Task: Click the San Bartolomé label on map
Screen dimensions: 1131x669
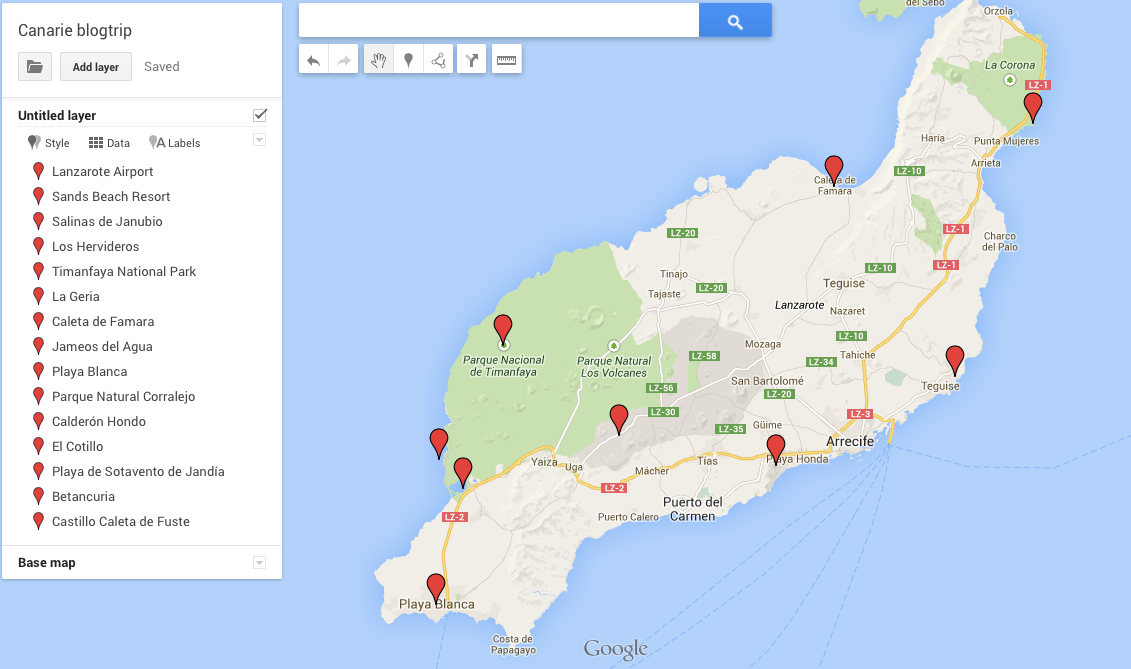Action: (767, 380)
